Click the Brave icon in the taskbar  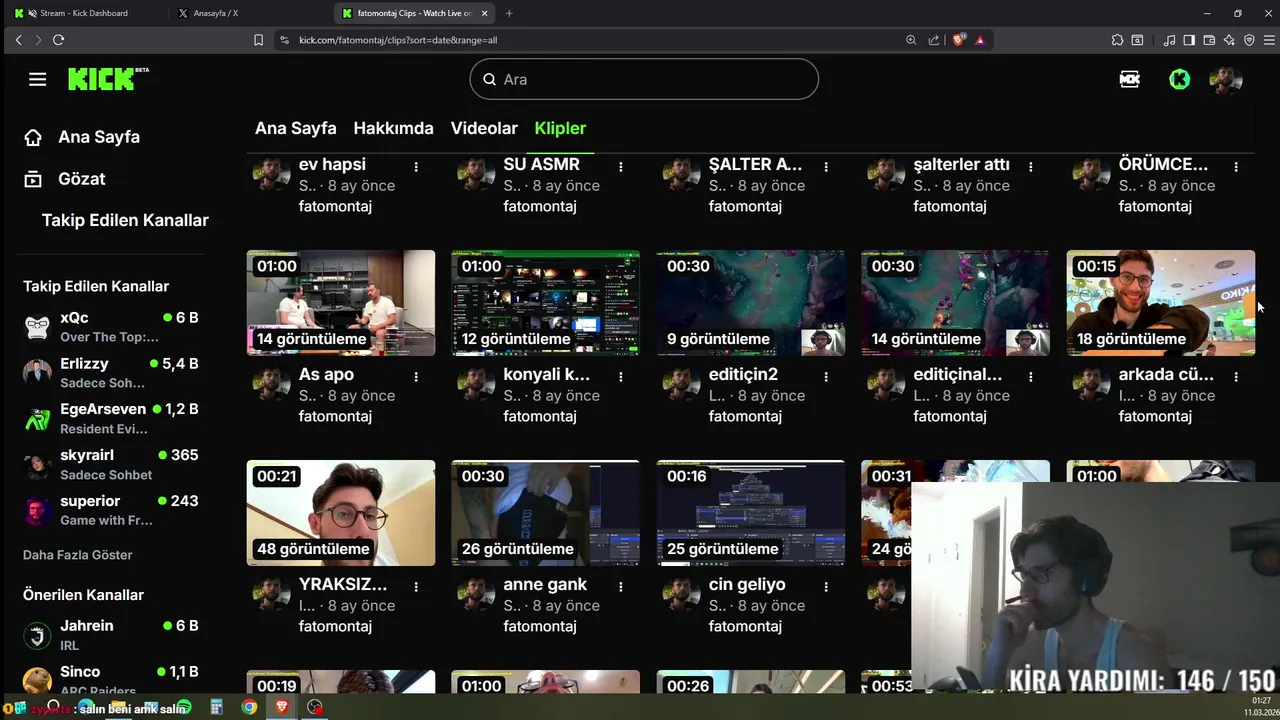[281, 707]
